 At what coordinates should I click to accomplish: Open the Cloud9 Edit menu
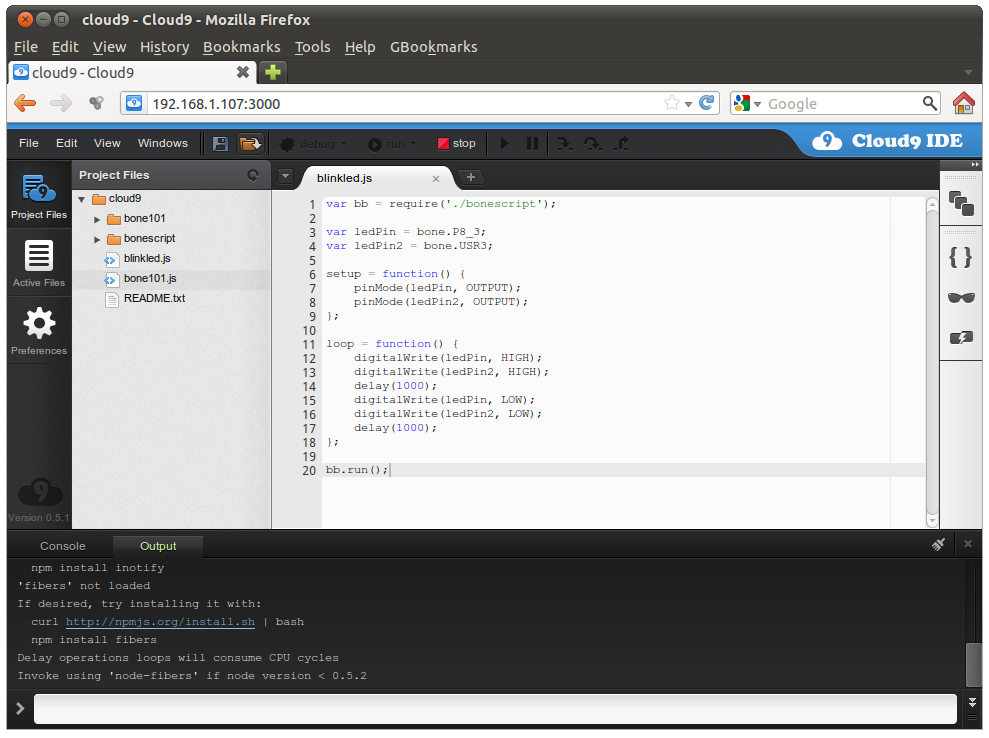(67, 143)
